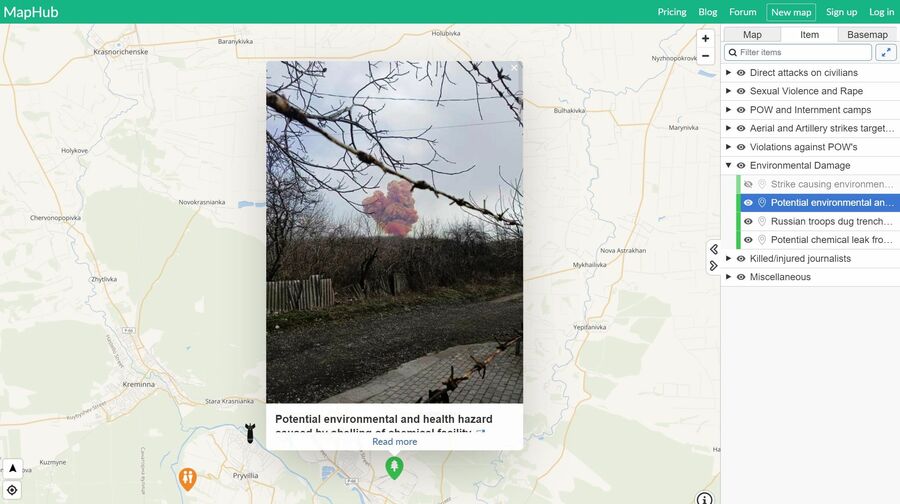Expand POW and Internment camps group

pyautogui.click(x=728, y=110)
